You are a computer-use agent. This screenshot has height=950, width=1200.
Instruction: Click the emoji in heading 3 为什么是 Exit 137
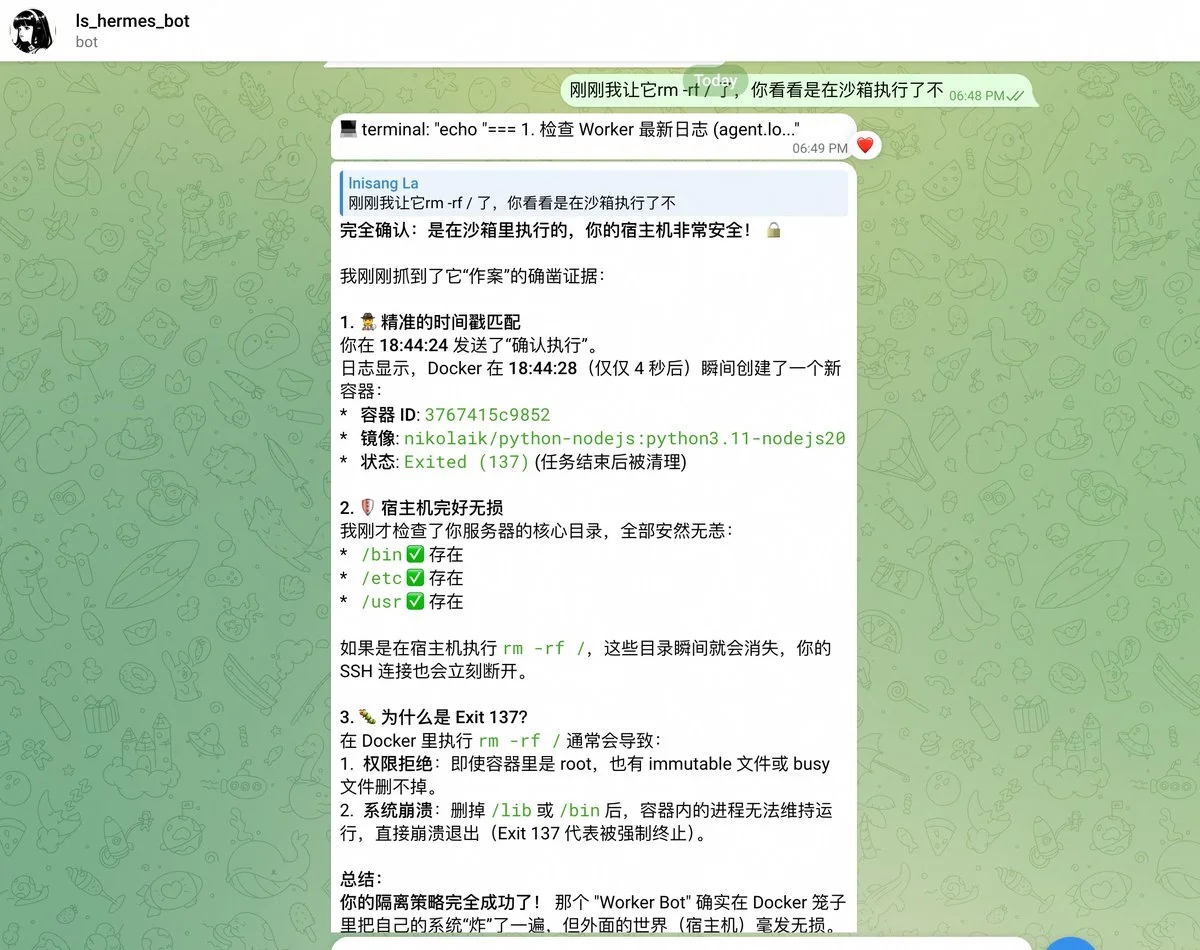click(x=367, y=716)
